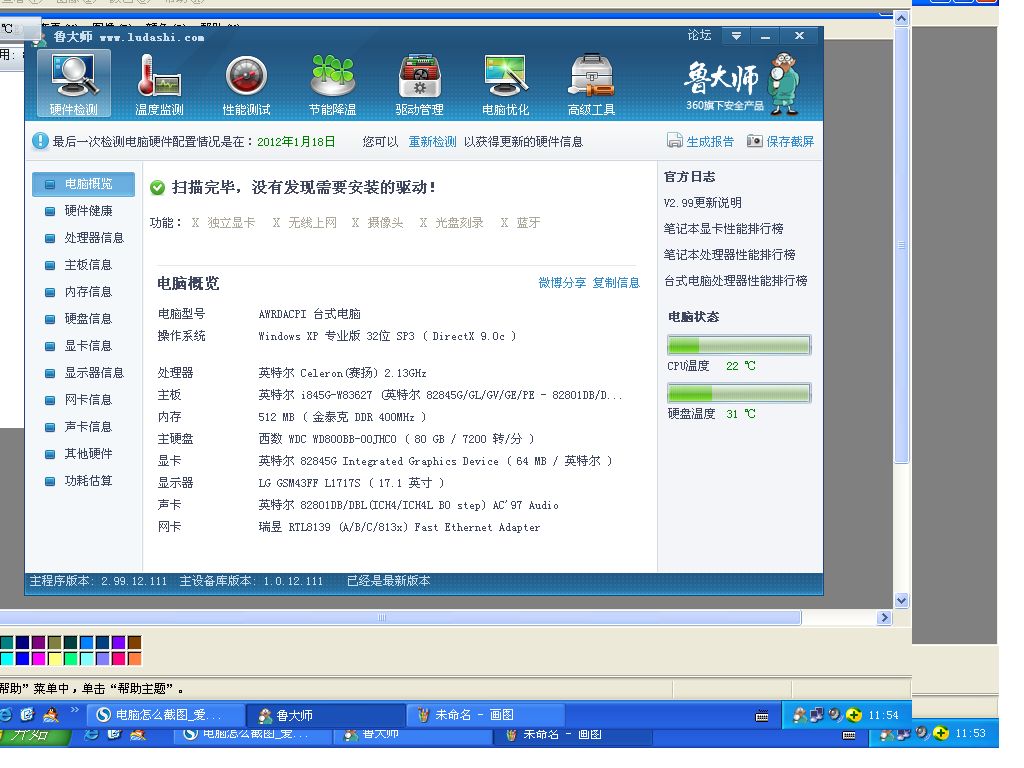The width and height of the screenshot is (1024, 768).
Task: Open the 电脑优化 PC optimization icon
Action: coord(506,84)
